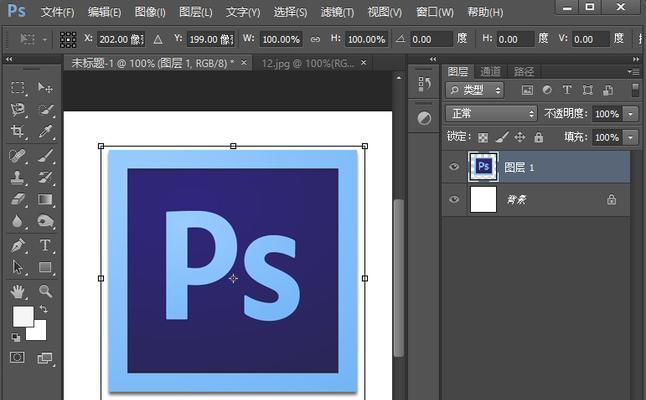The image size is (646, 400).
Task: Switch to the 通道 tab
Action: pos(490,72)
